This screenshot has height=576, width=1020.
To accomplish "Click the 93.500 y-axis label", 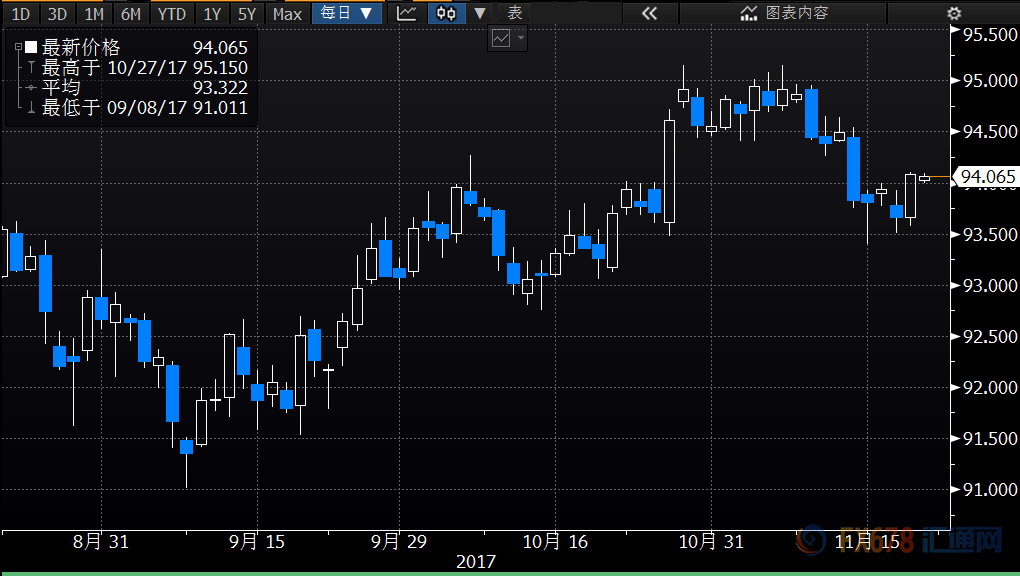I will (989, 234).
